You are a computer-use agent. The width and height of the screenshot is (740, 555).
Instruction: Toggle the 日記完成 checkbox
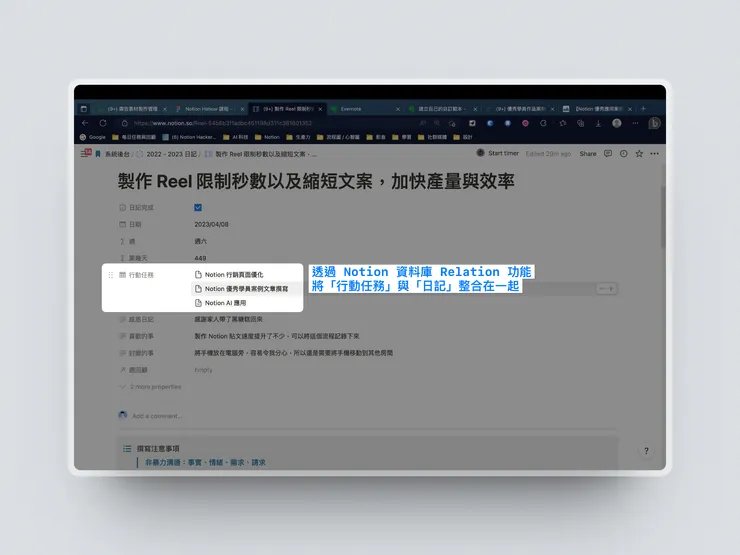click(x=198, y=208)
